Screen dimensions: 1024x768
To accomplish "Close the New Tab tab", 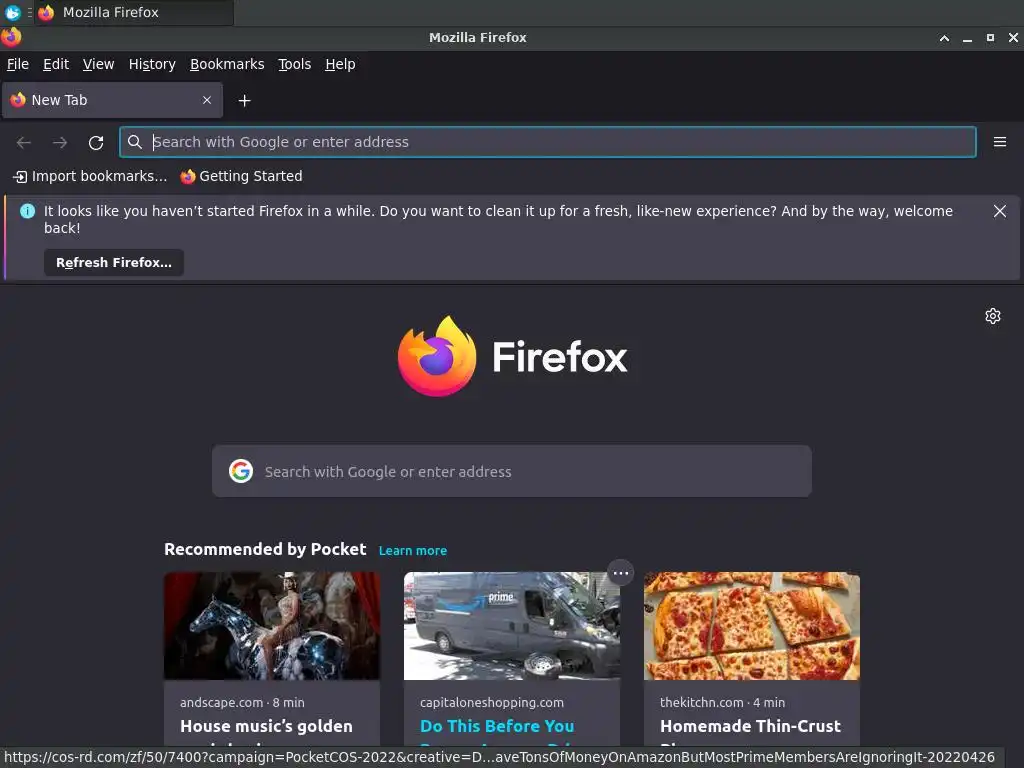I will click(x=207, y=100).
